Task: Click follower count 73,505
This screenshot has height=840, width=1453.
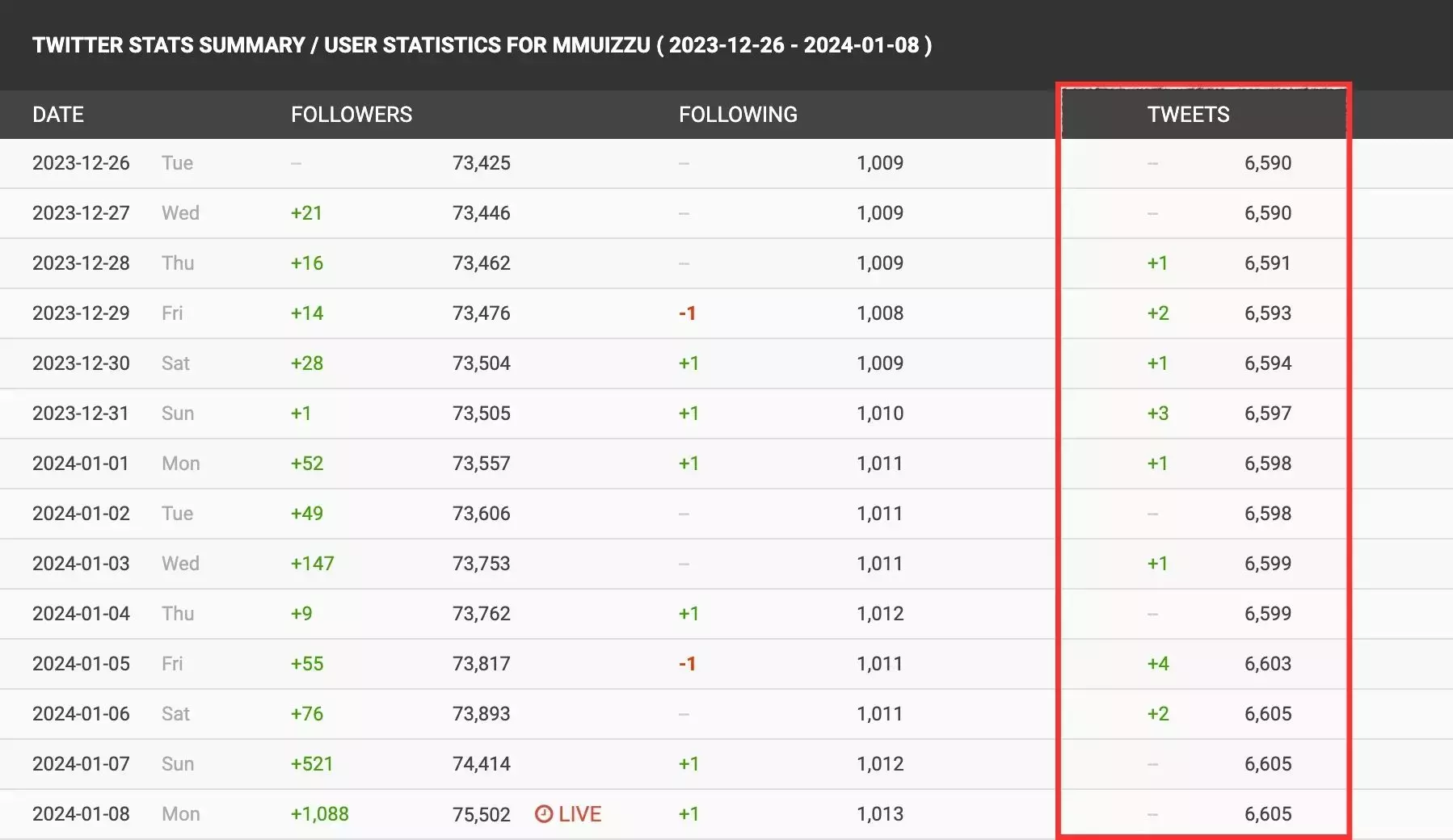Action: coord(482,413)
